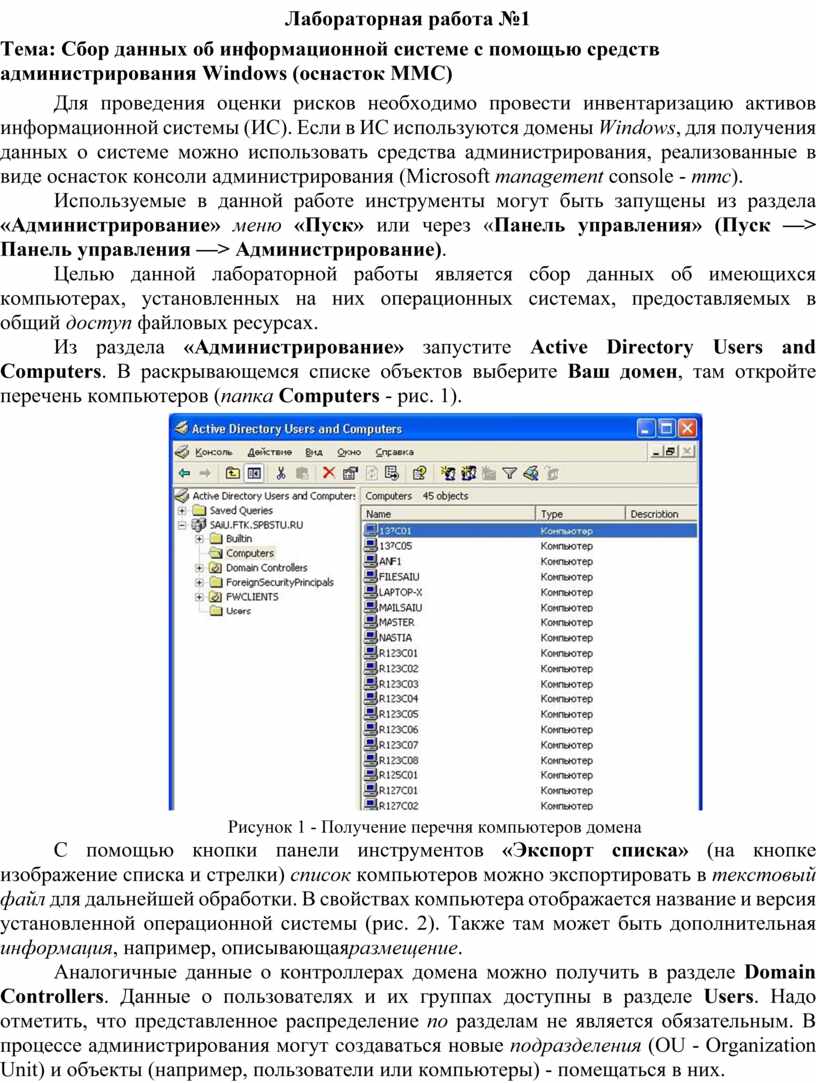This screenshot has height=1083, width=816.
Task: Toggle the Show/Hide Console Tree button
Action: pos(254,473)
